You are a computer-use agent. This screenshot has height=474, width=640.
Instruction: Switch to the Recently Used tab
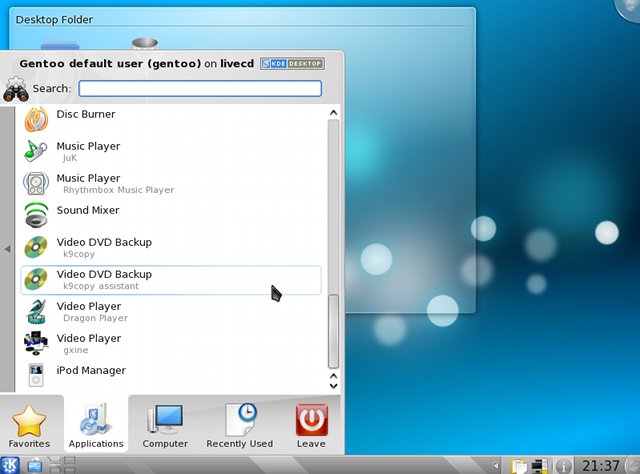tap(240, 425)
